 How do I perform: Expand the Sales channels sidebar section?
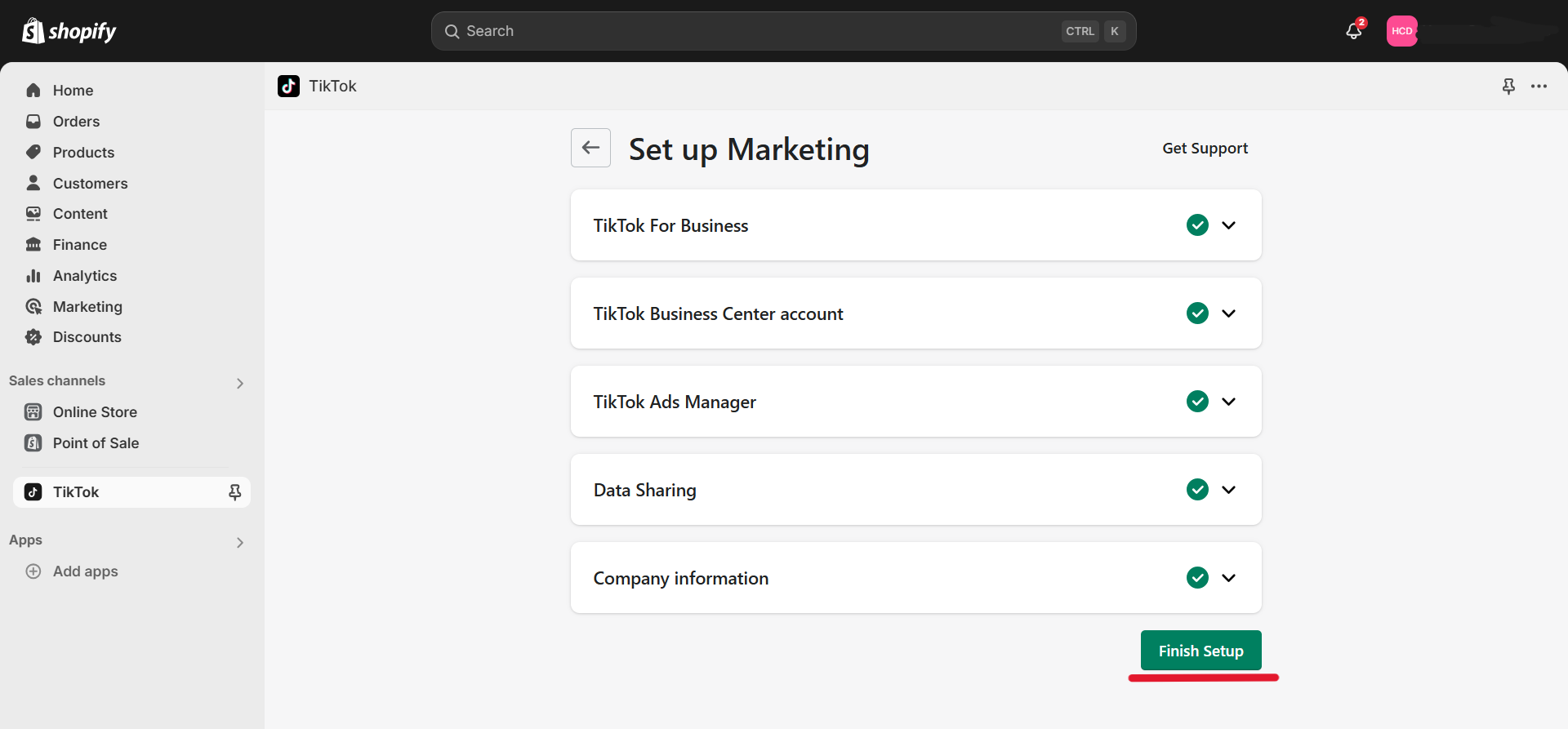point(239,383)
